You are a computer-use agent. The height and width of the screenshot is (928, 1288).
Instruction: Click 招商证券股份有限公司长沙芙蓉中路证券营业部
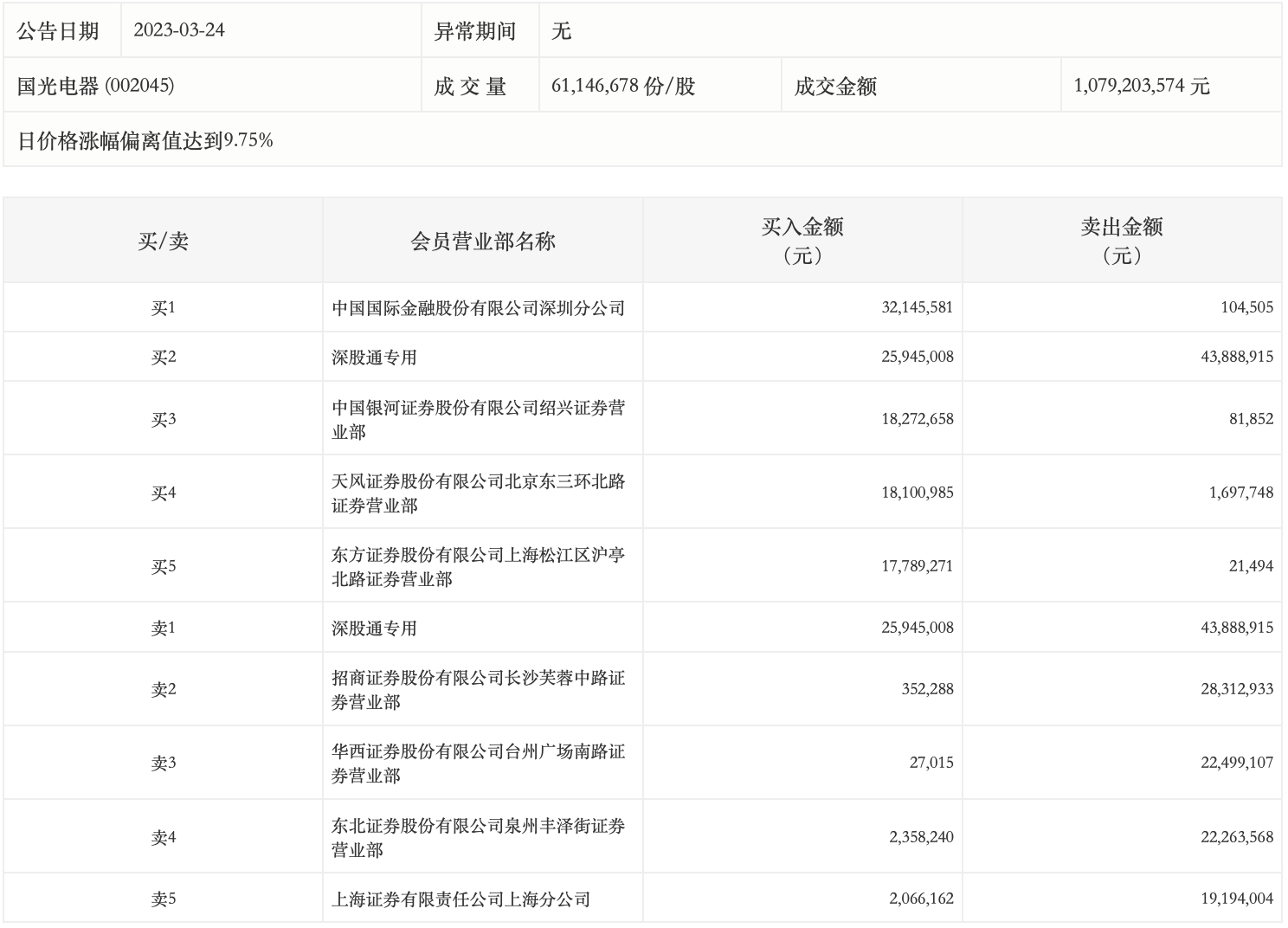point(479,690)
